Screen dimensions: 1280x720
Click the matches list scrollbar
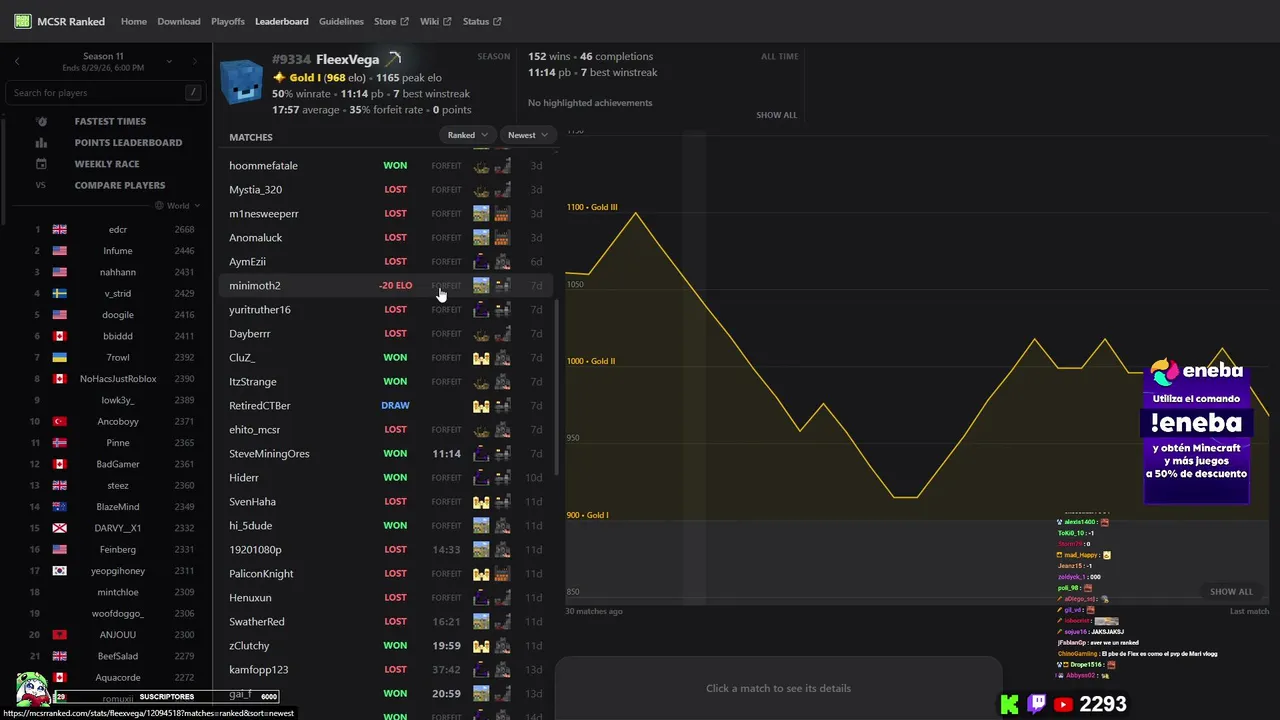556,385
